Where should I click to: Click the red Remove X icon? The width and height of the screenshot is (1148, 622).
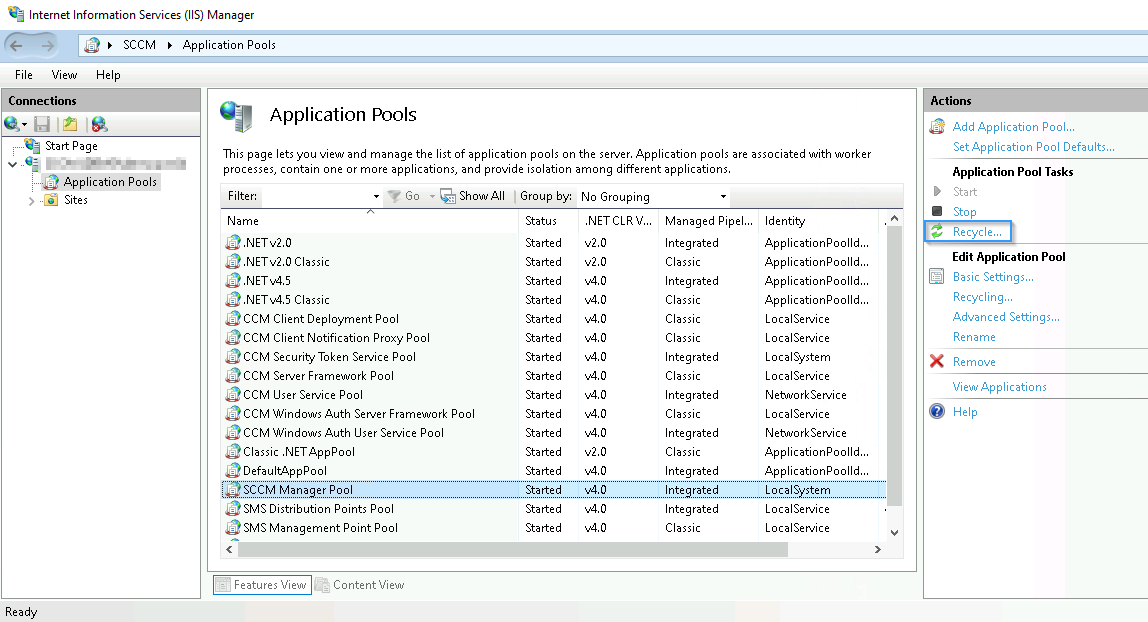937,362
